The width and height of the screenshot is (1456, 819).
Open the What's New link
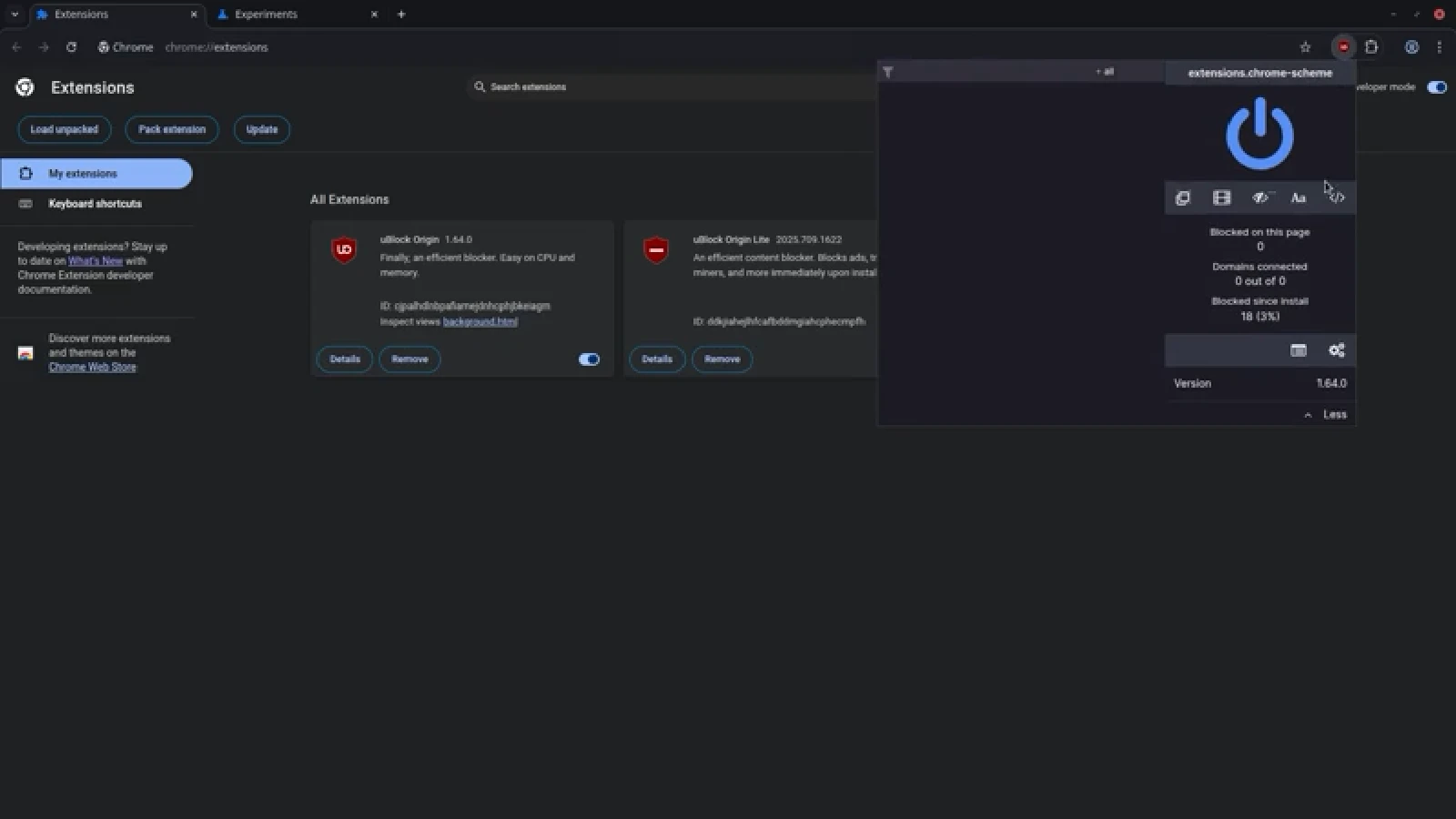pos(96,261)
